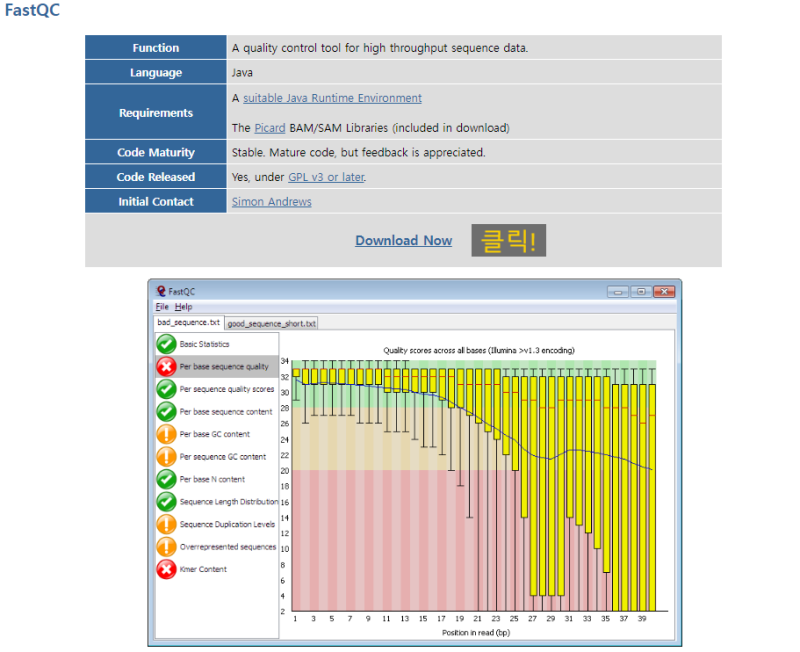Click the FastQC logo in the title bar
This screenshot has width=800, height=652.
coord(163,290)
